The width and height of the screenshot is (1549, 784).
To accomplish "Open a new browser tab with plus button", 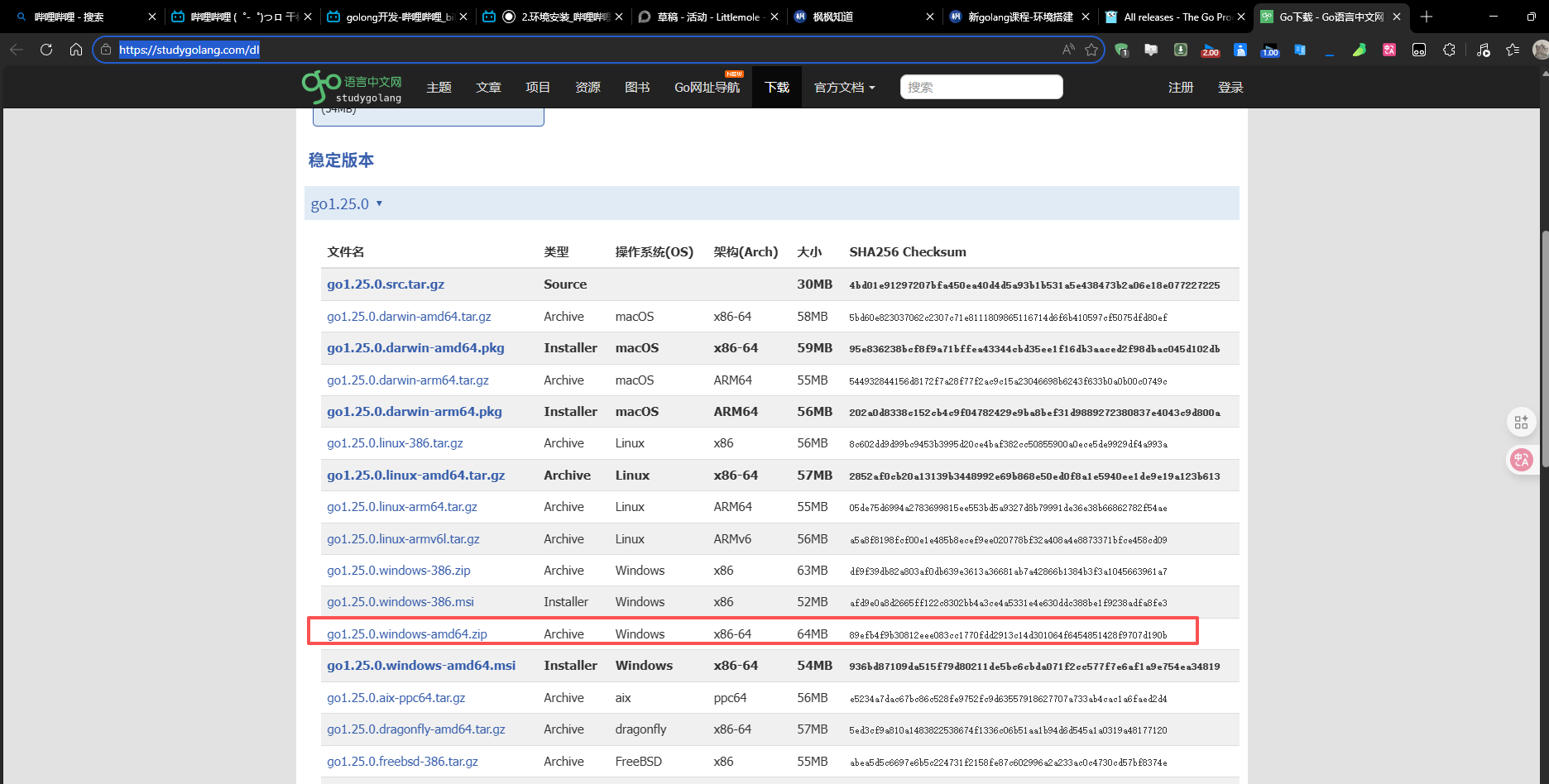I will (1426, 17).
